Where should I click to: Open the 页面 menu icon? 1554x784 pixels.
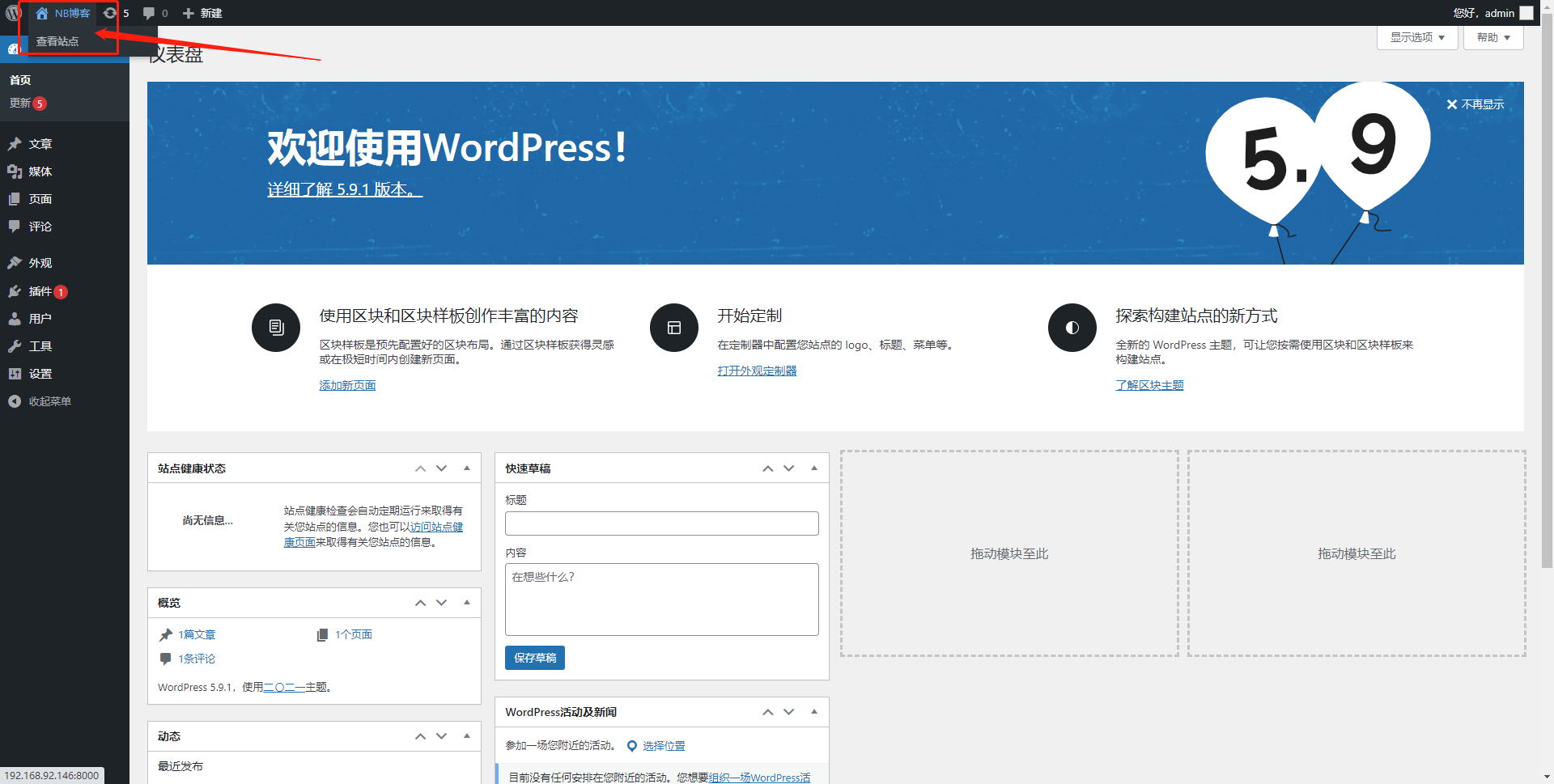15,199
